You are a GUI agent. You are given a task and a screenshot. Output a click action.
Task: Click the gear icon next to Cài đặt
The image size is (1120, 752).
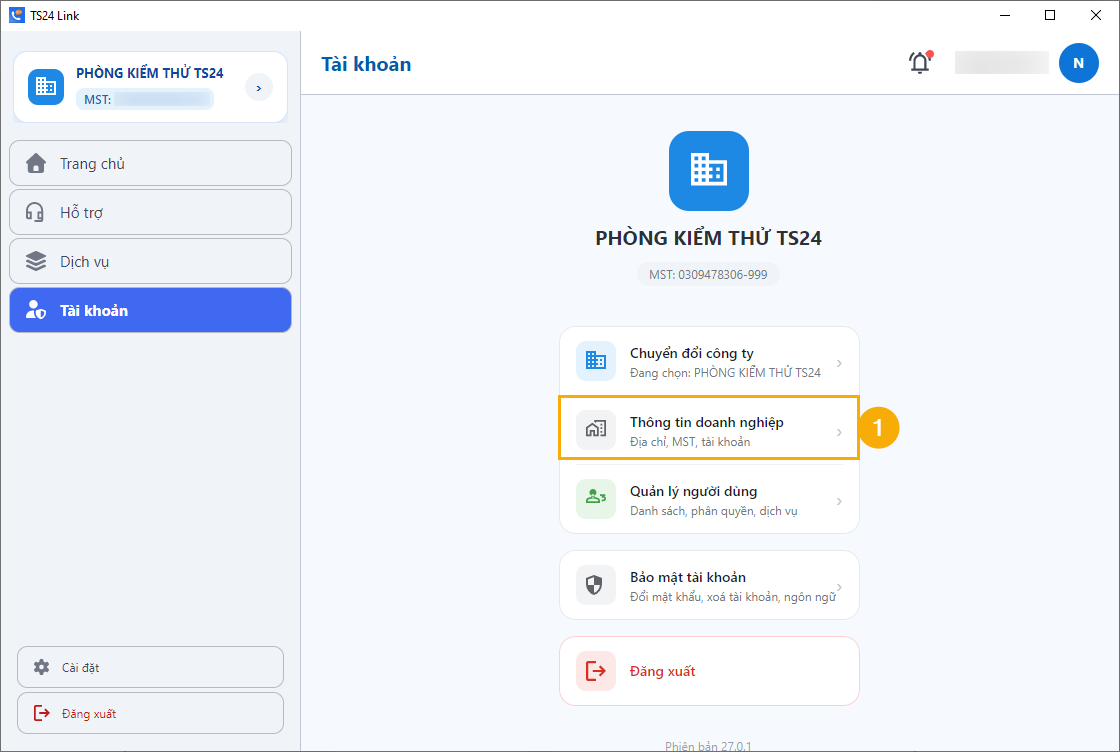coord(41,667)
